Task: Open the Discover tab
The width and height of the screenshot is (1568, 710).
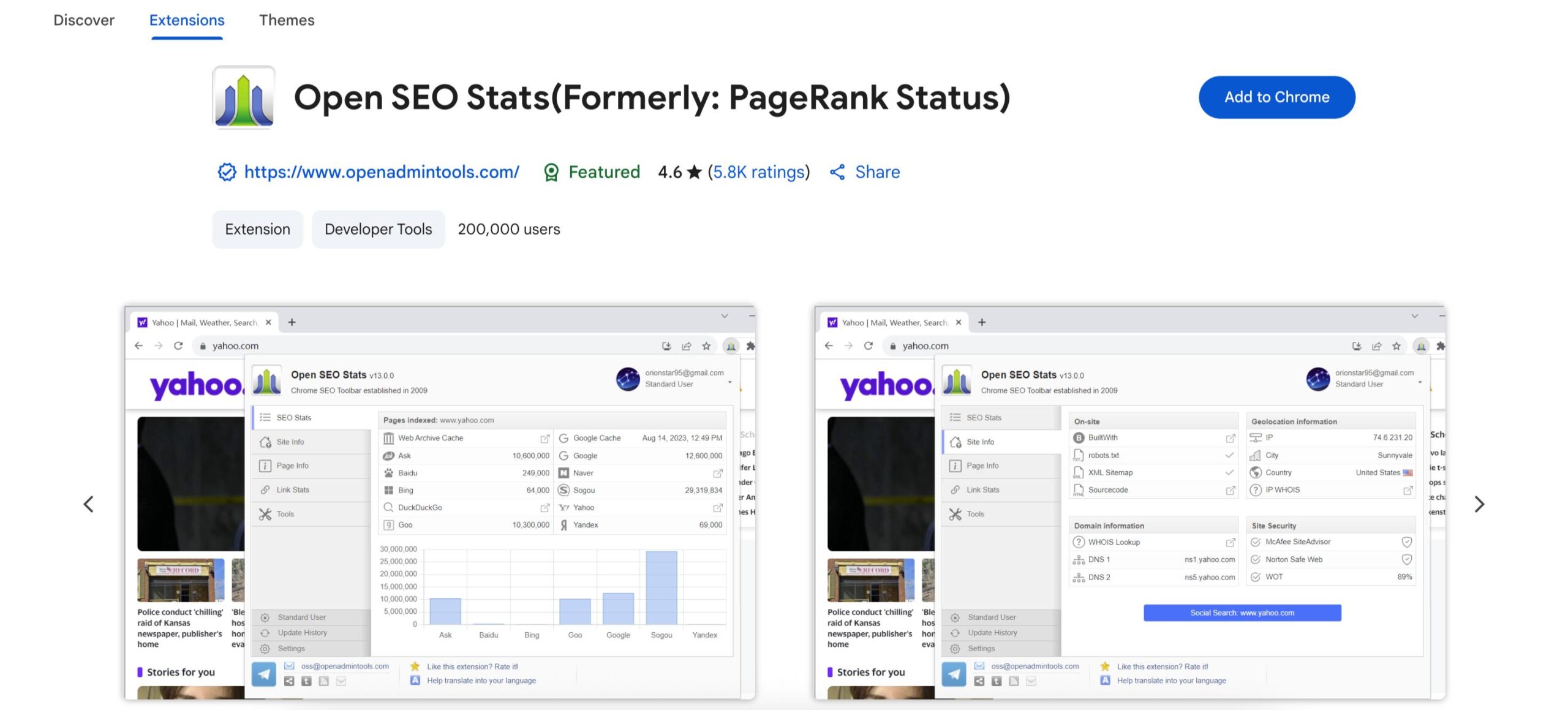Action: (x=84, y=20)
